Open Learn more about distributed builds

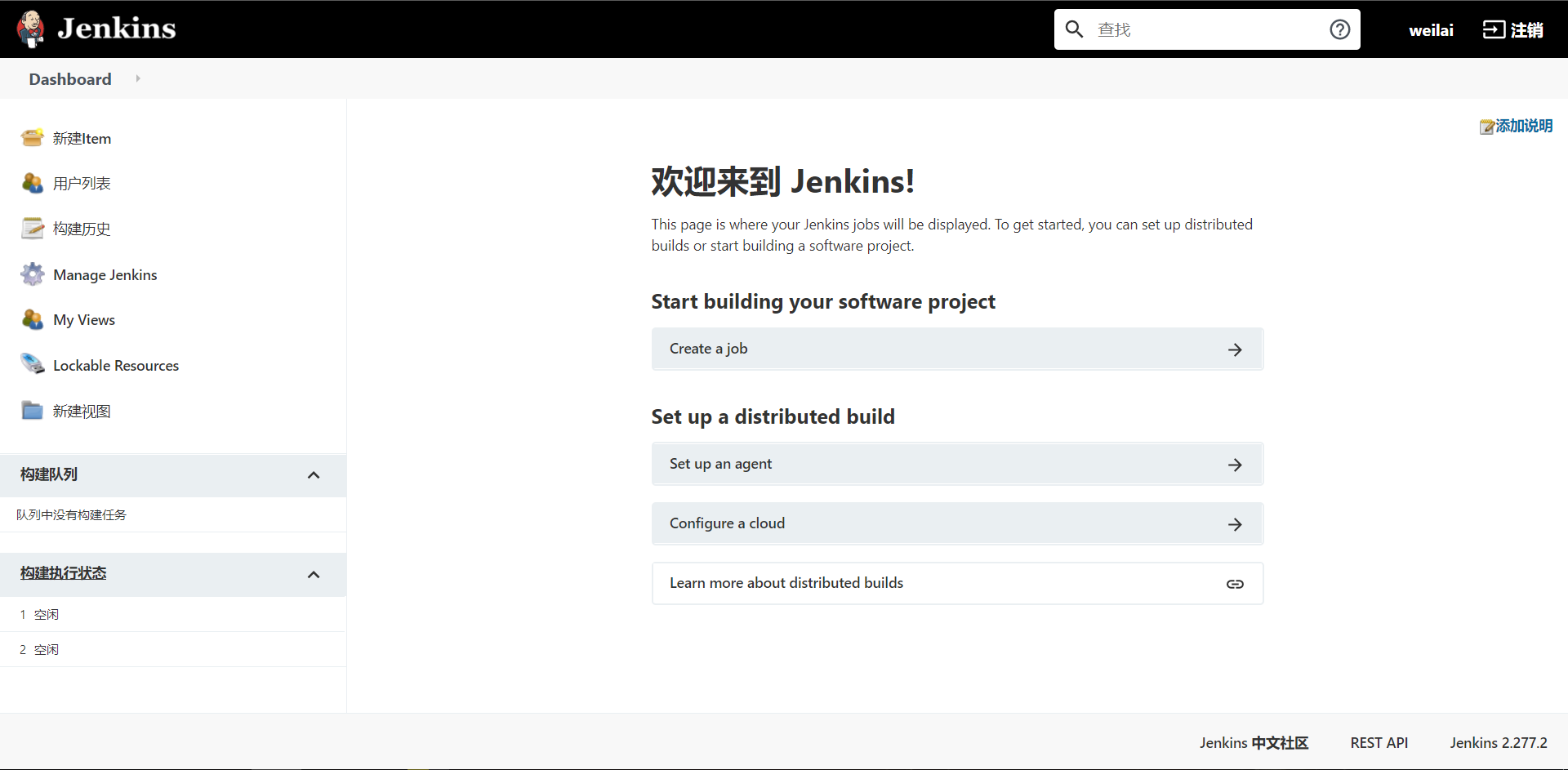(x=955, y=583)
